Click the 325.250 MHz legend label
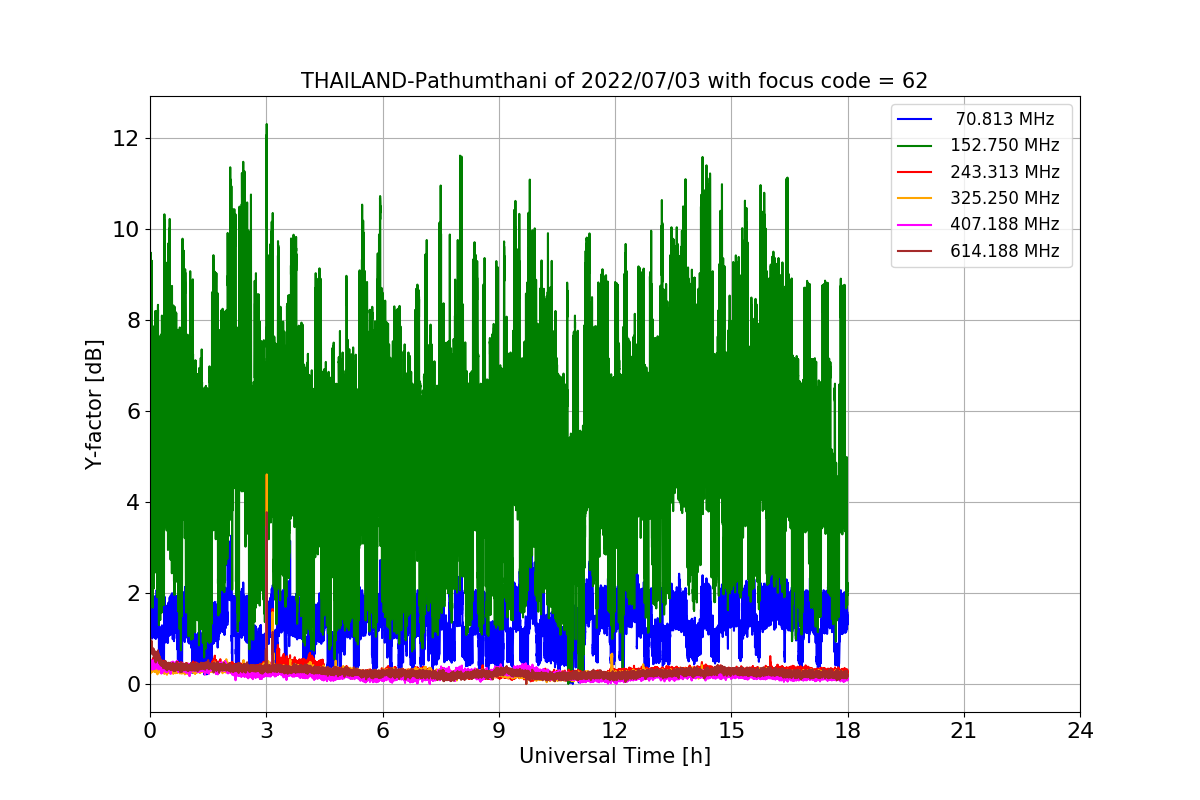Viewport: 1200px width, 800px height. point(1005,198)
